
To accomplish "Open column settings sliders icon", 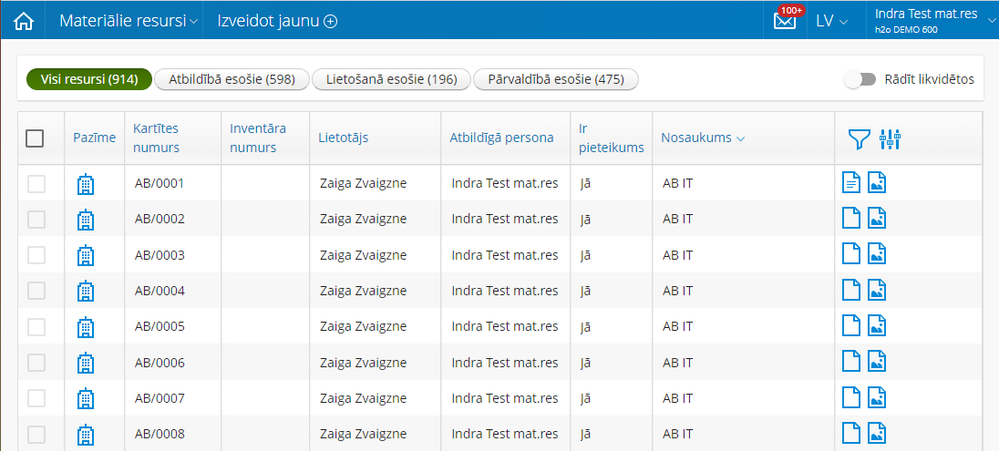I will pos(890,140).
